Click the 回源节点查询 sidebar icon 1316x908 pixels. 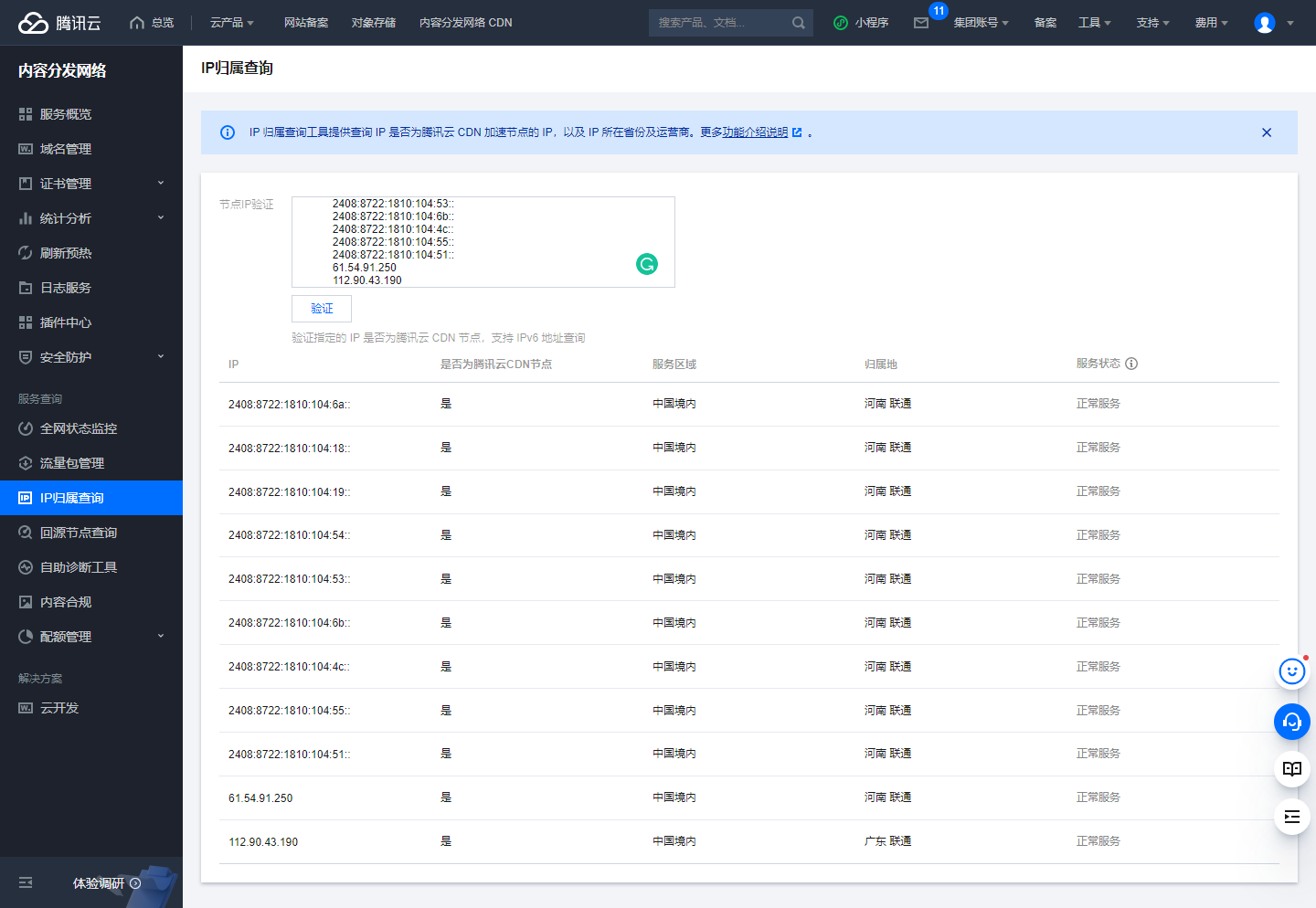pos(26,533)
